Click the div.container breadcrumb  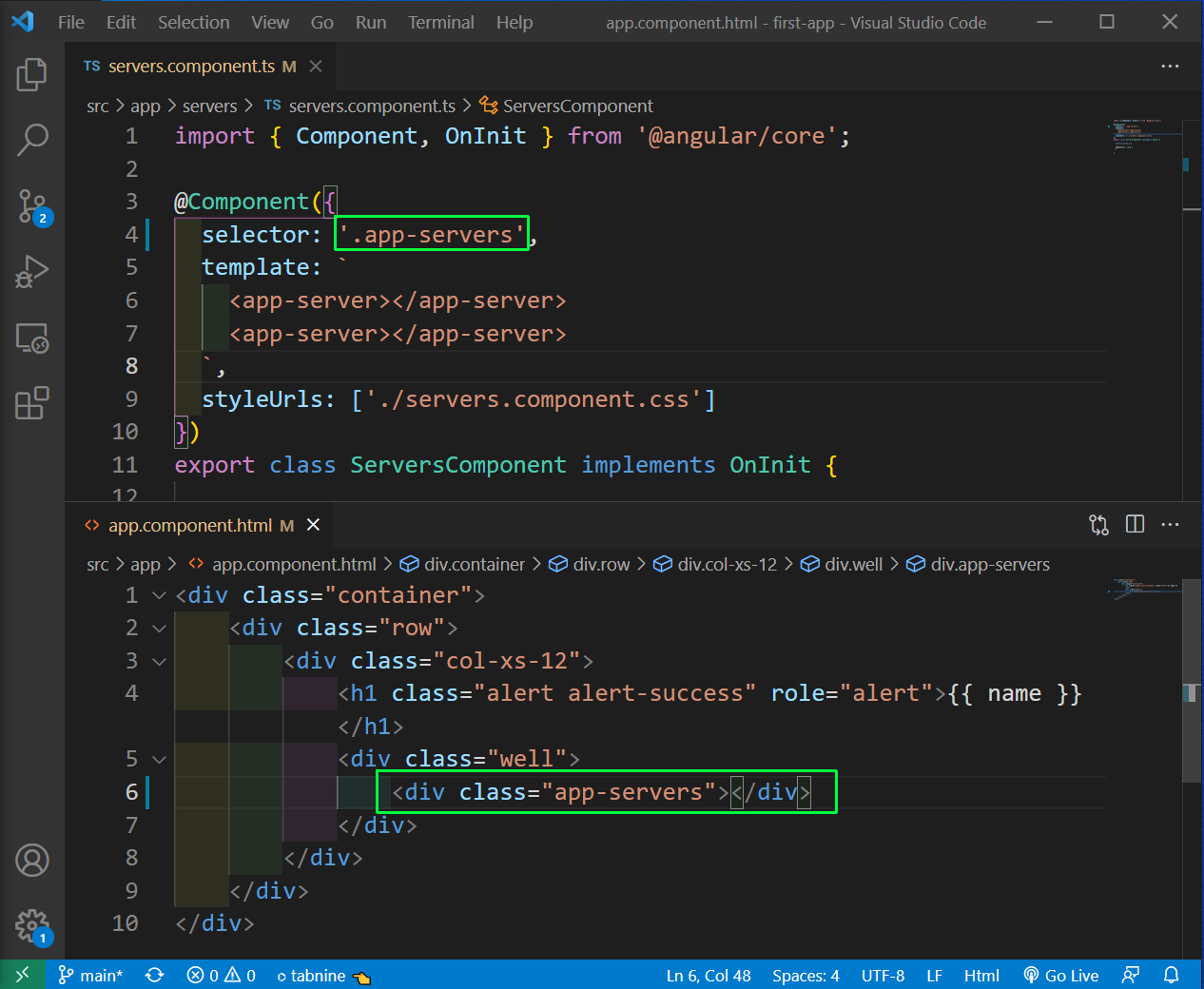pyautogui.click(x=462, y=565)
